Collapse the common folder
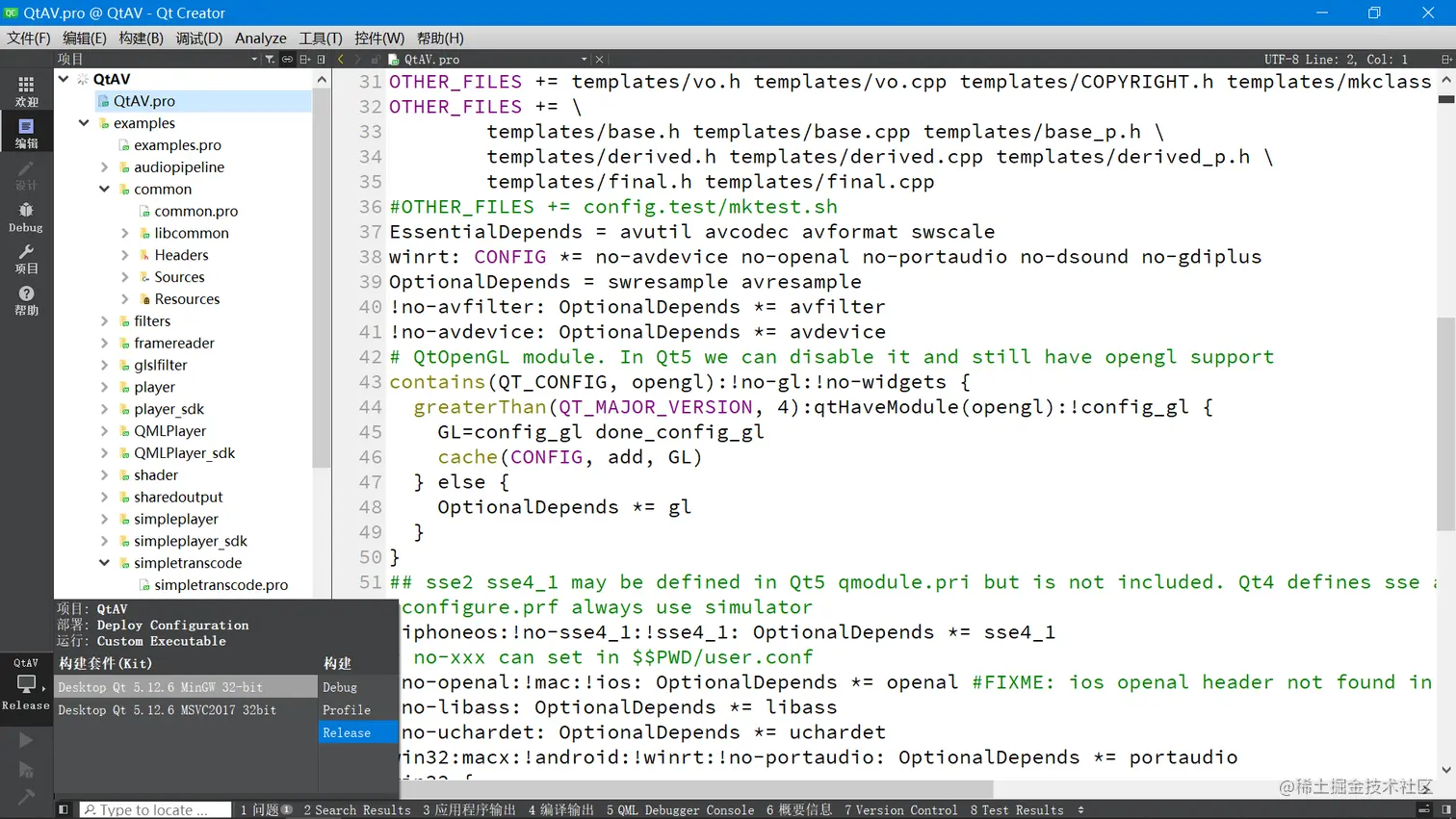The width and height of the screenshot is (1456, 819). tap(105, 190)
